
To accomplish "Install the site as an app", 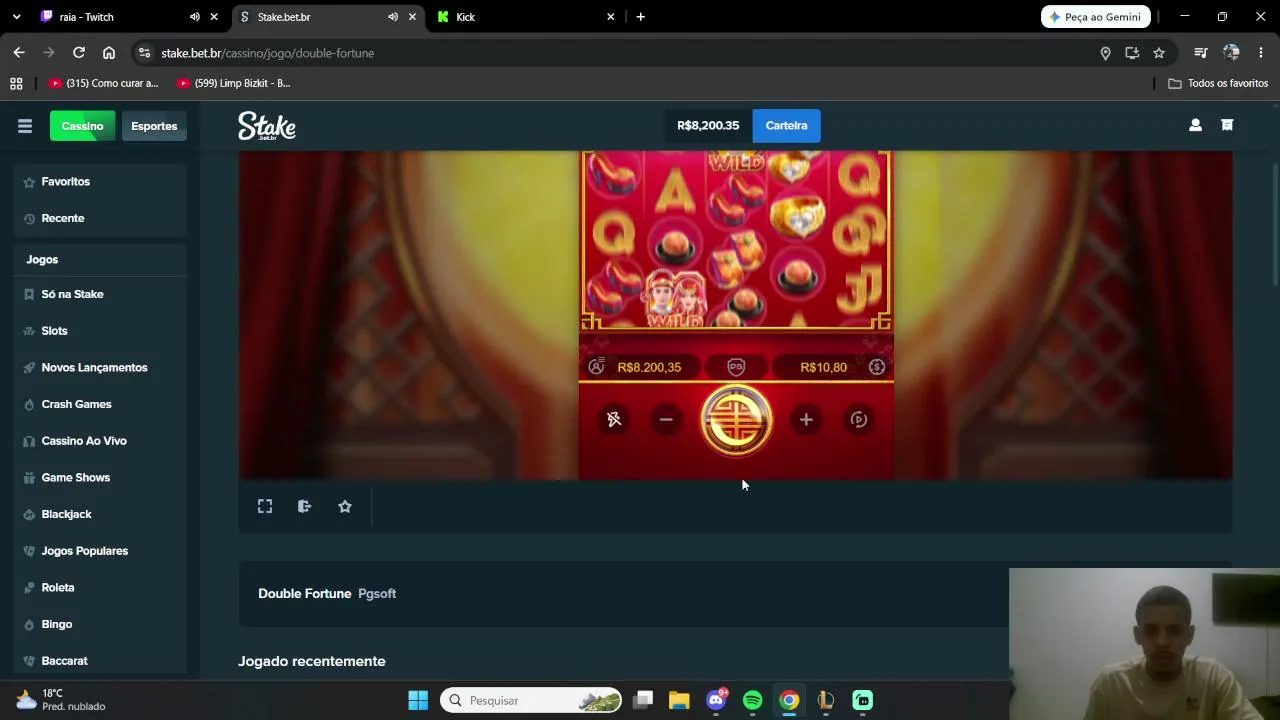I will pos(1132,53).
